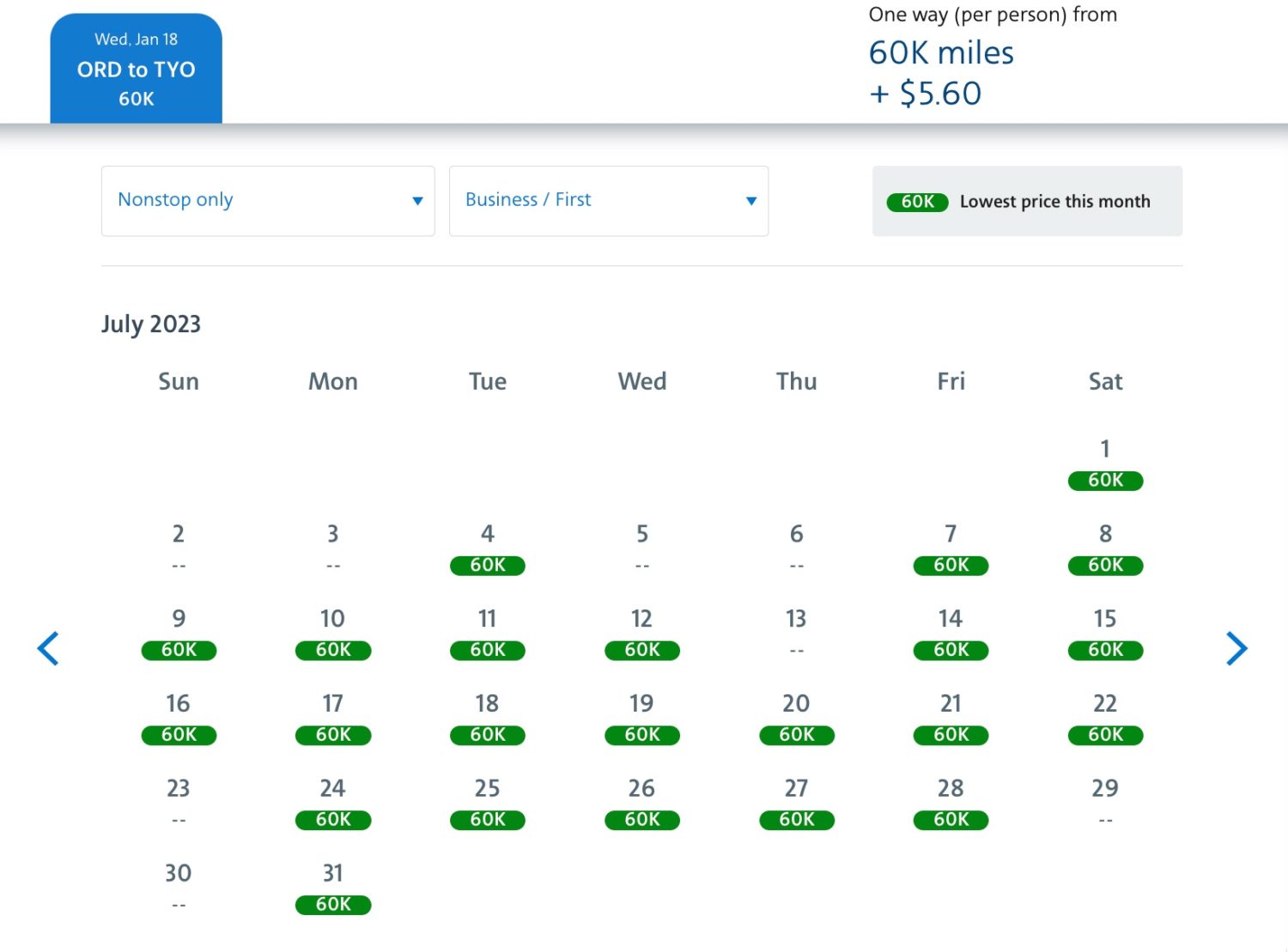Choose July 20 with 60K miles
Screen dimensions: 1288x952
pos(796,735)
